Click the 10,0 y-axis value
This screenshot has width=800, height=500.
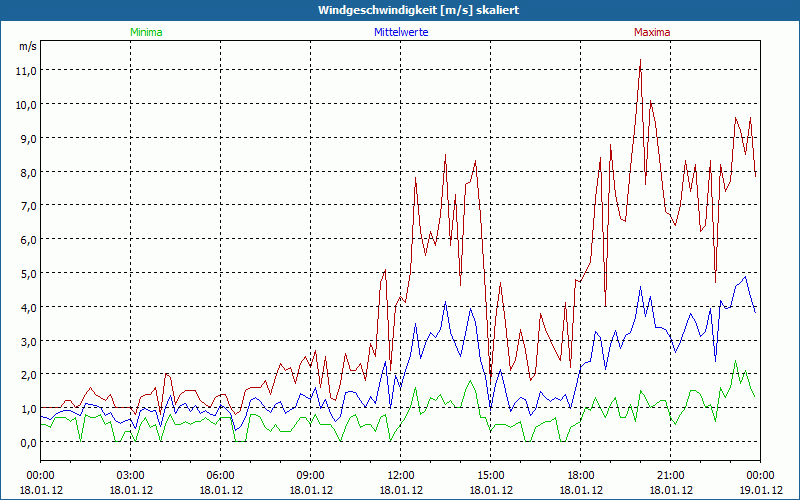(x=27, y=105)
